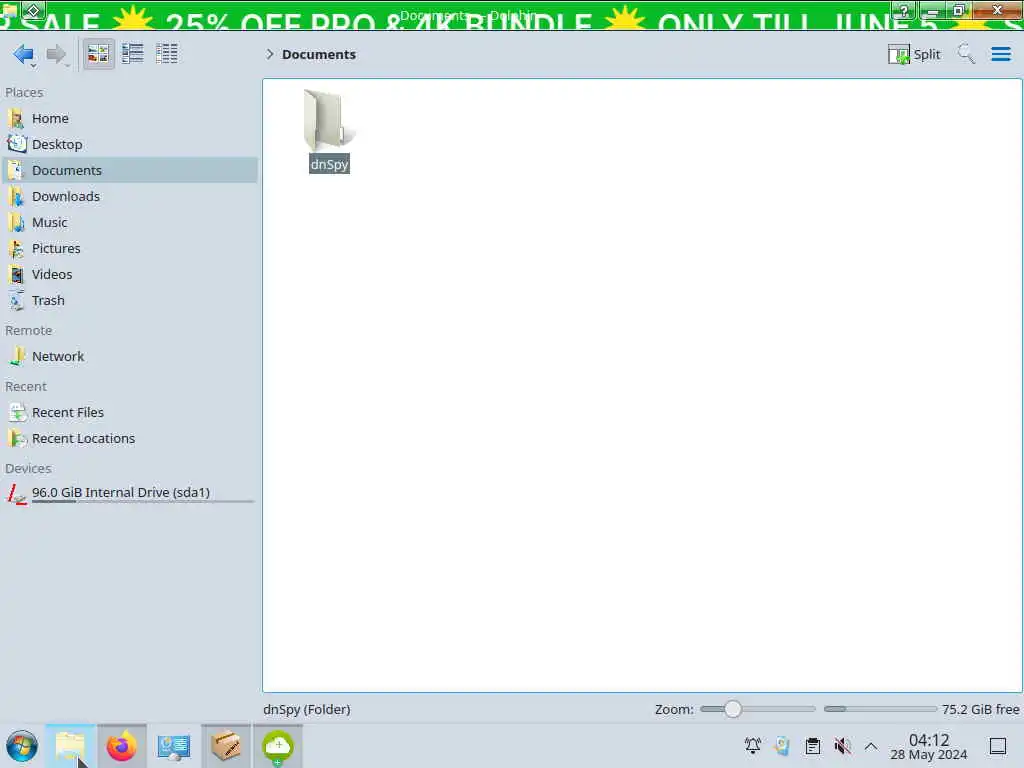1024x768 pixels.
Task: Click the Pictures folder icon in sidebar
Action: pyautogui.click(x=16, y=249)
